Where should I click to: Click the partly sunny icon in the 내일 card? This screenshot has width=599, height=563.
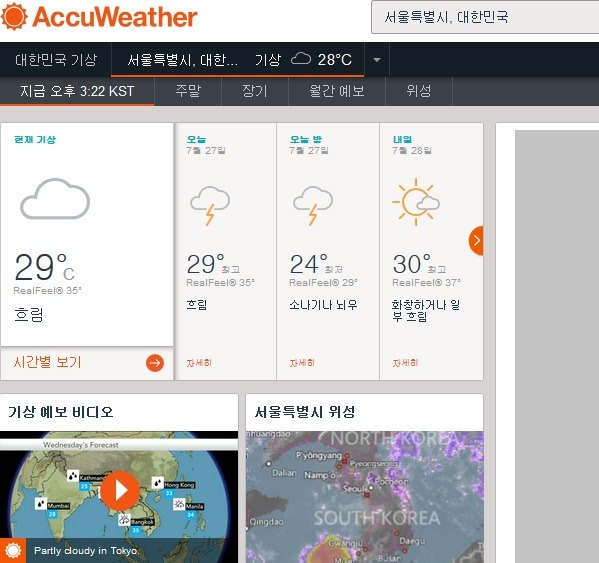pyautogui.click(x=416, y=202)
